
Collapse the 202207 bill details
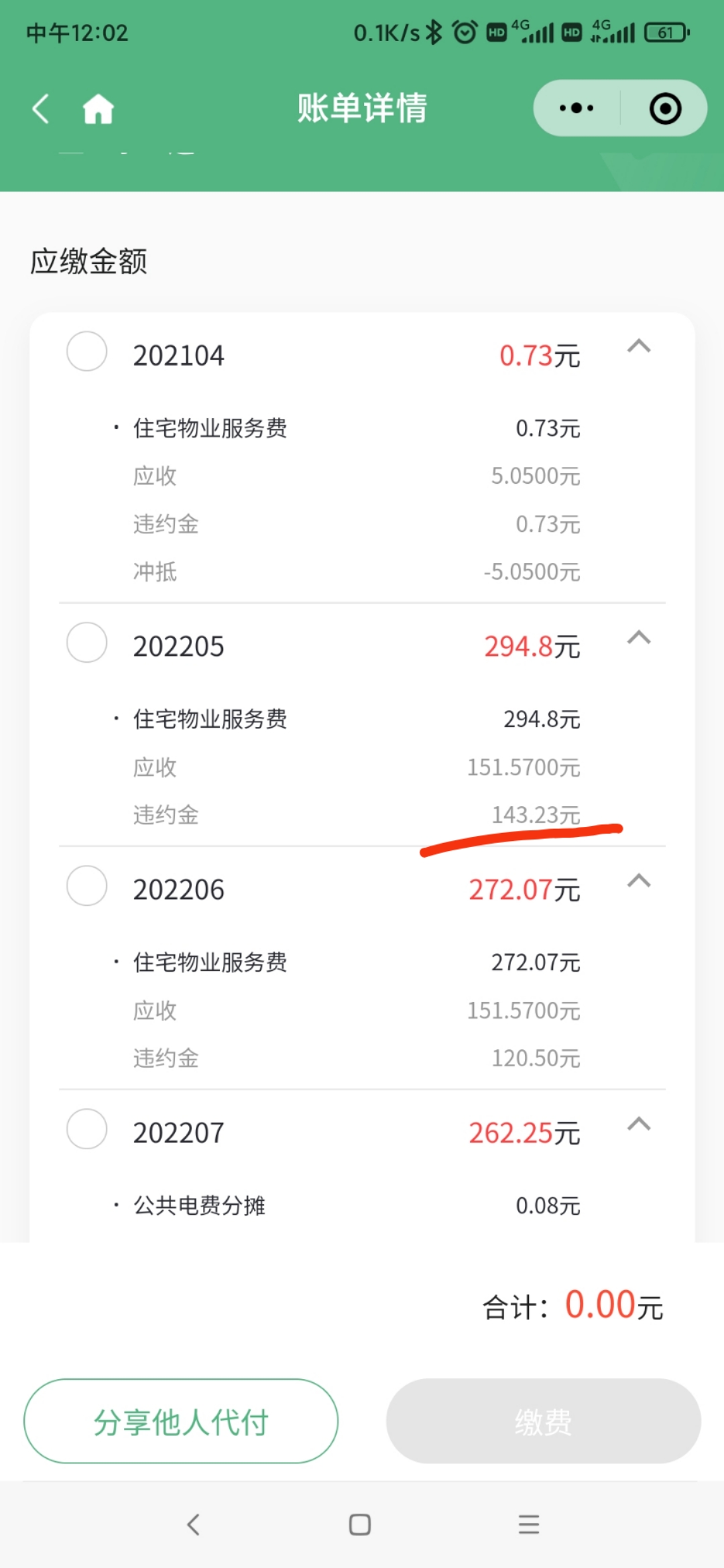(x=638, y=1124)
